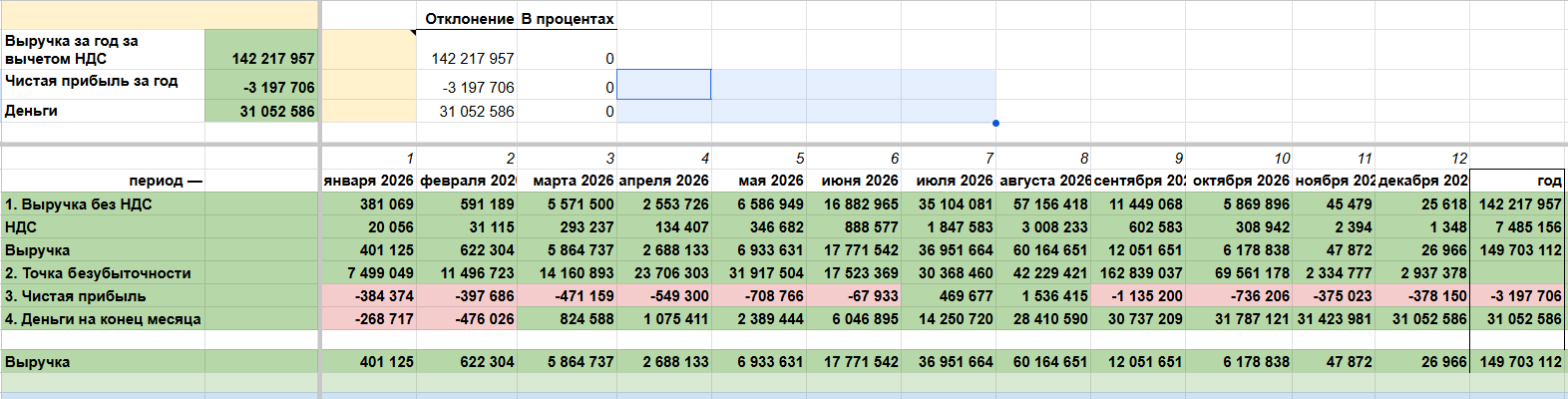Select the profit cell 1 536 415
Viewport: 1568px width, 399px height.
click(x=1043, y=296)
